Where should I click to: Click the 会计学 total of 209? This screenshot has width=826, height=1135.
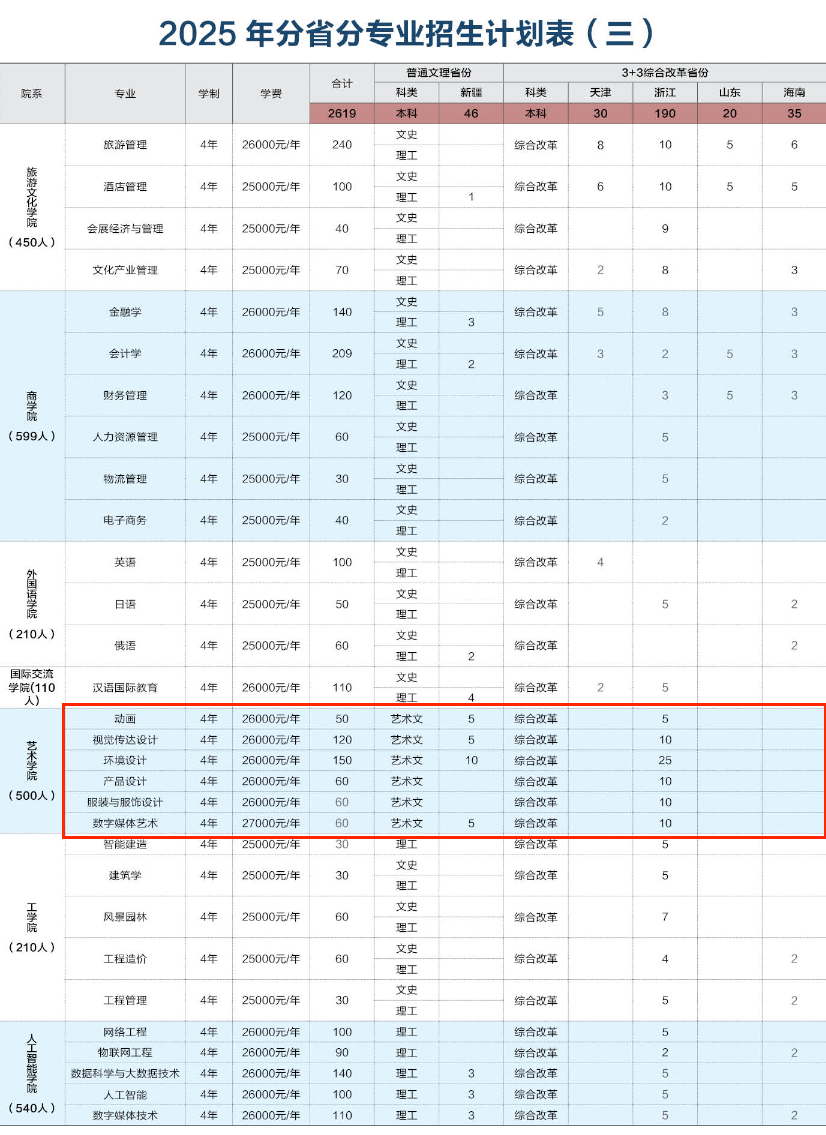click(x=342, y=353)
